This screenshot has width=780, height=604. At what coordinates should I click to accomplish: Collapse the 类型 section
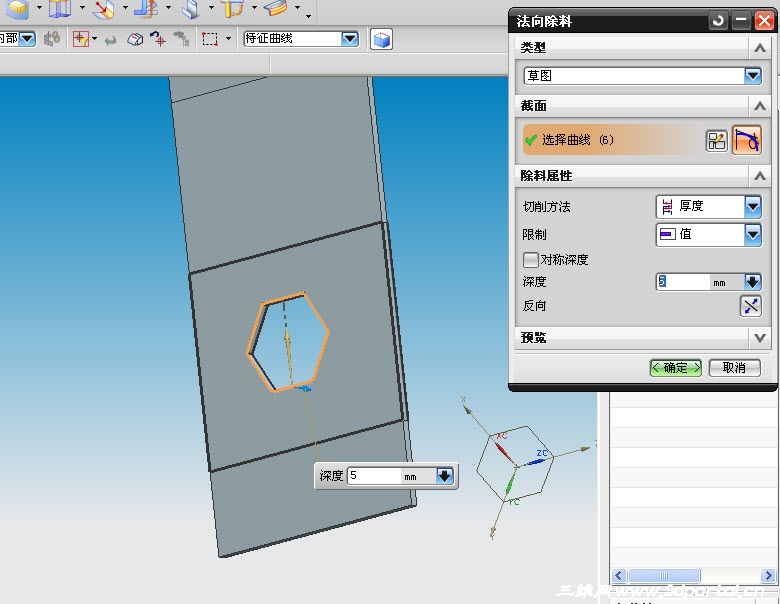click(759, 48)
